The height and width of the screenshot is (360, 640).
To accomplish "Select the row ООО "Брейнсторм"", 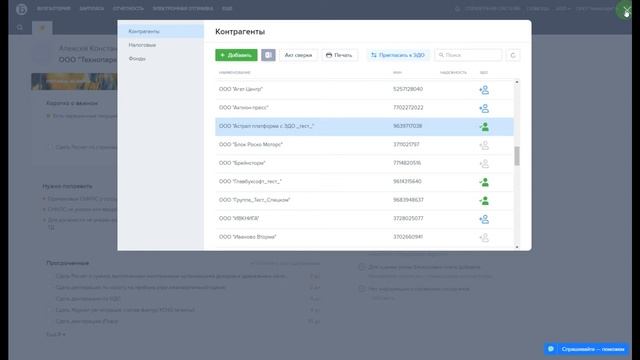I will click(x=364, y=163).
